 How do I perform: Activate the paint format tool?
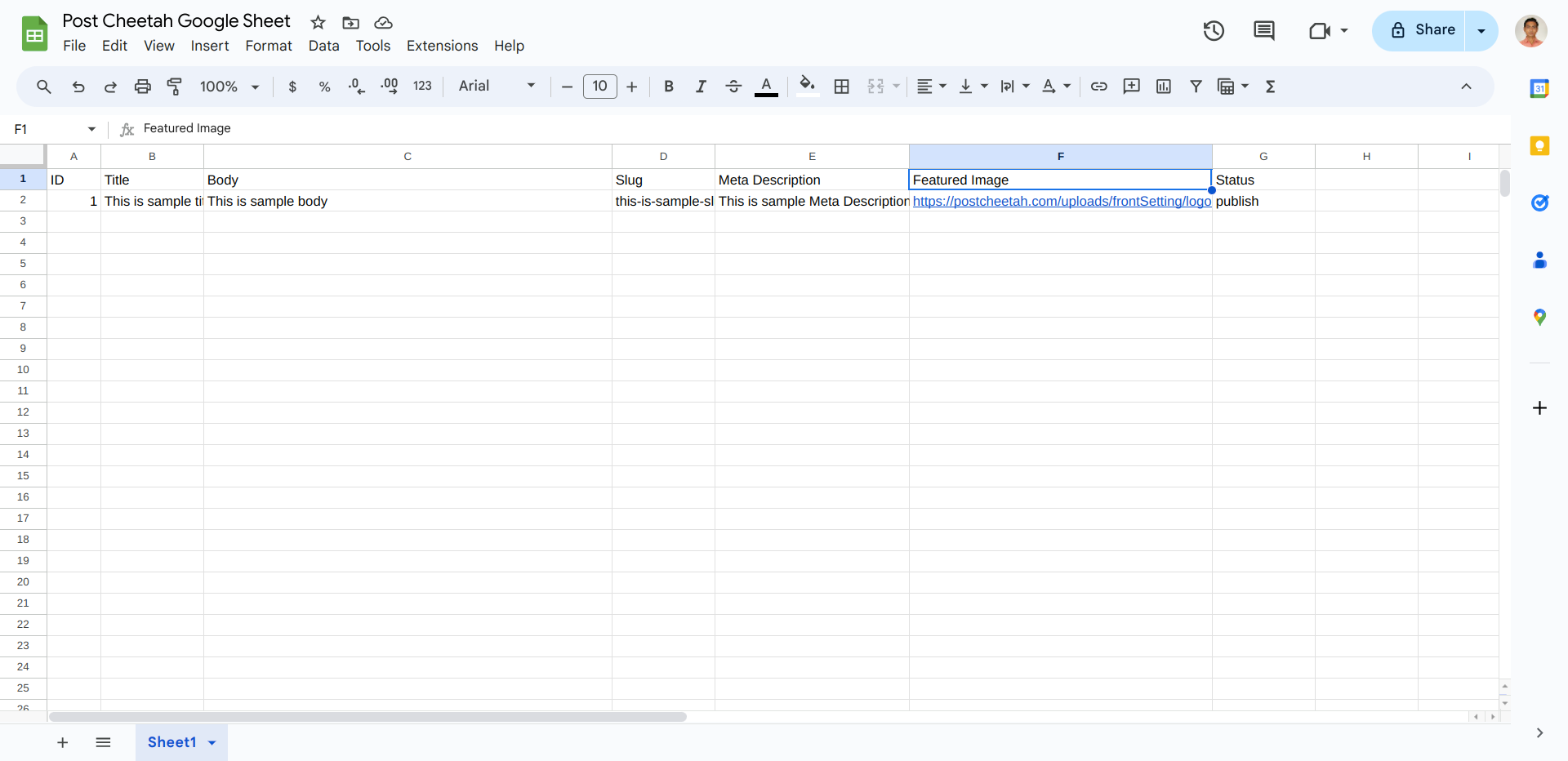[175, 87]
